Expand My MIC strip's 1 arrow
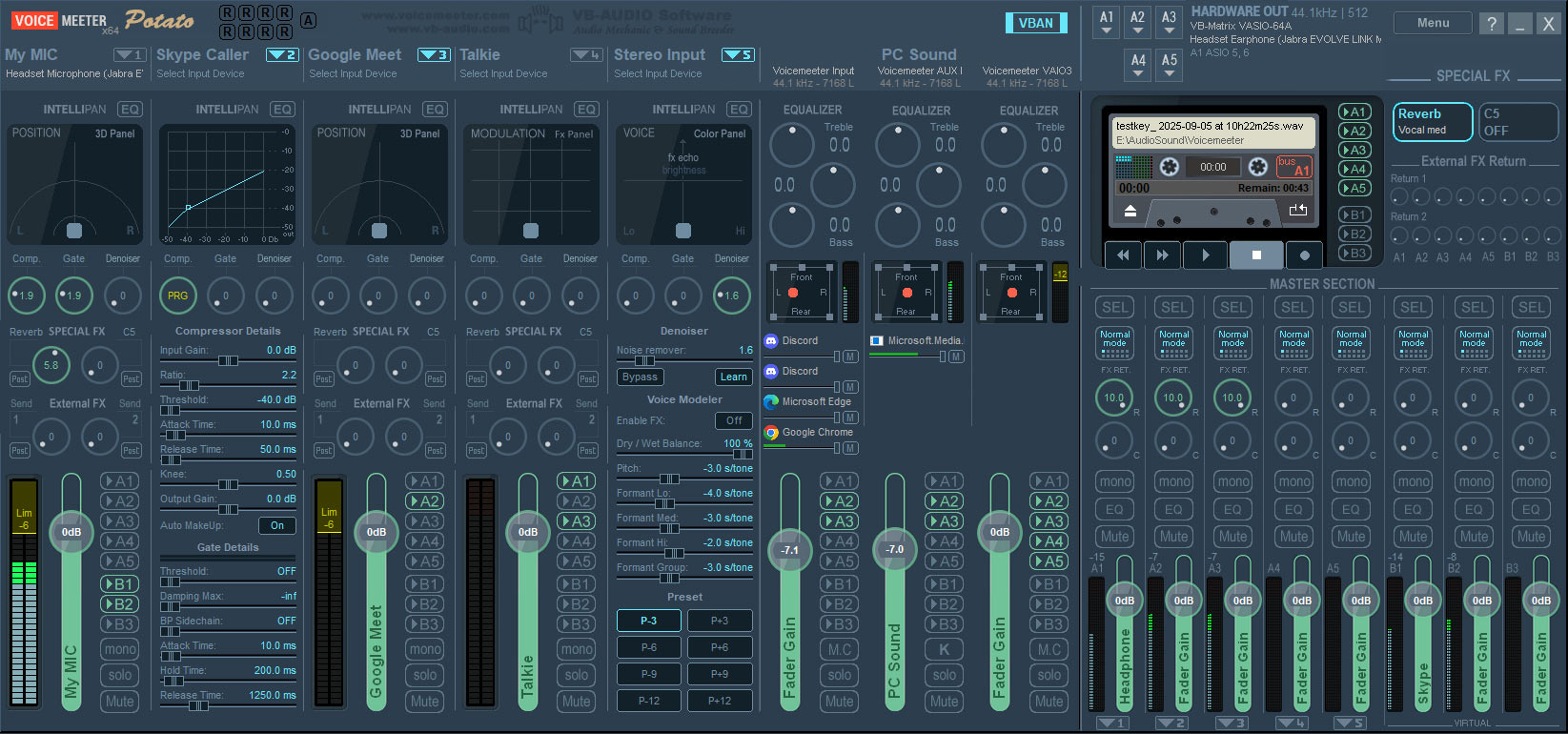This screenshot has width=1568, height=734. tap(130, 55)
